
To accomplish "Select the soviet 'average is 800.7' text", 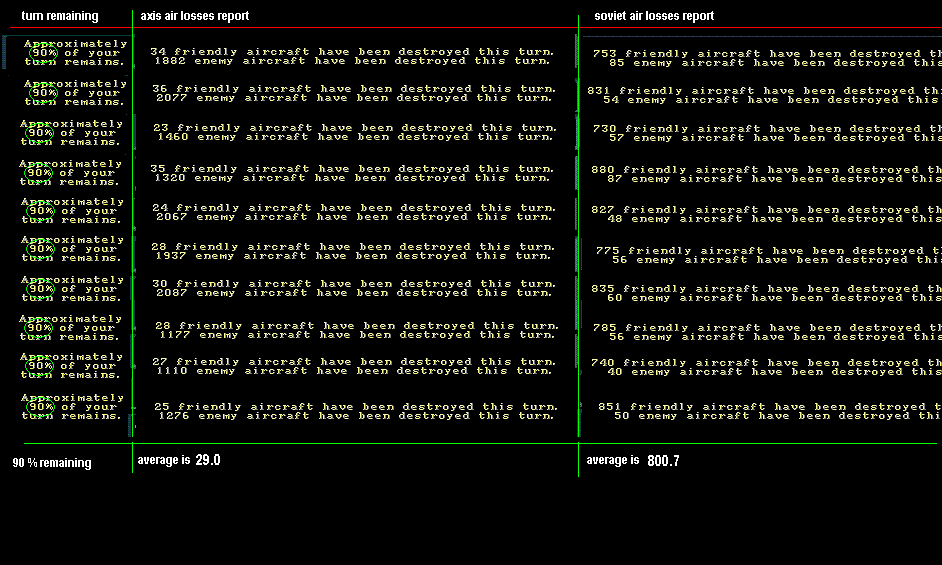I will (x=633, y=461).
